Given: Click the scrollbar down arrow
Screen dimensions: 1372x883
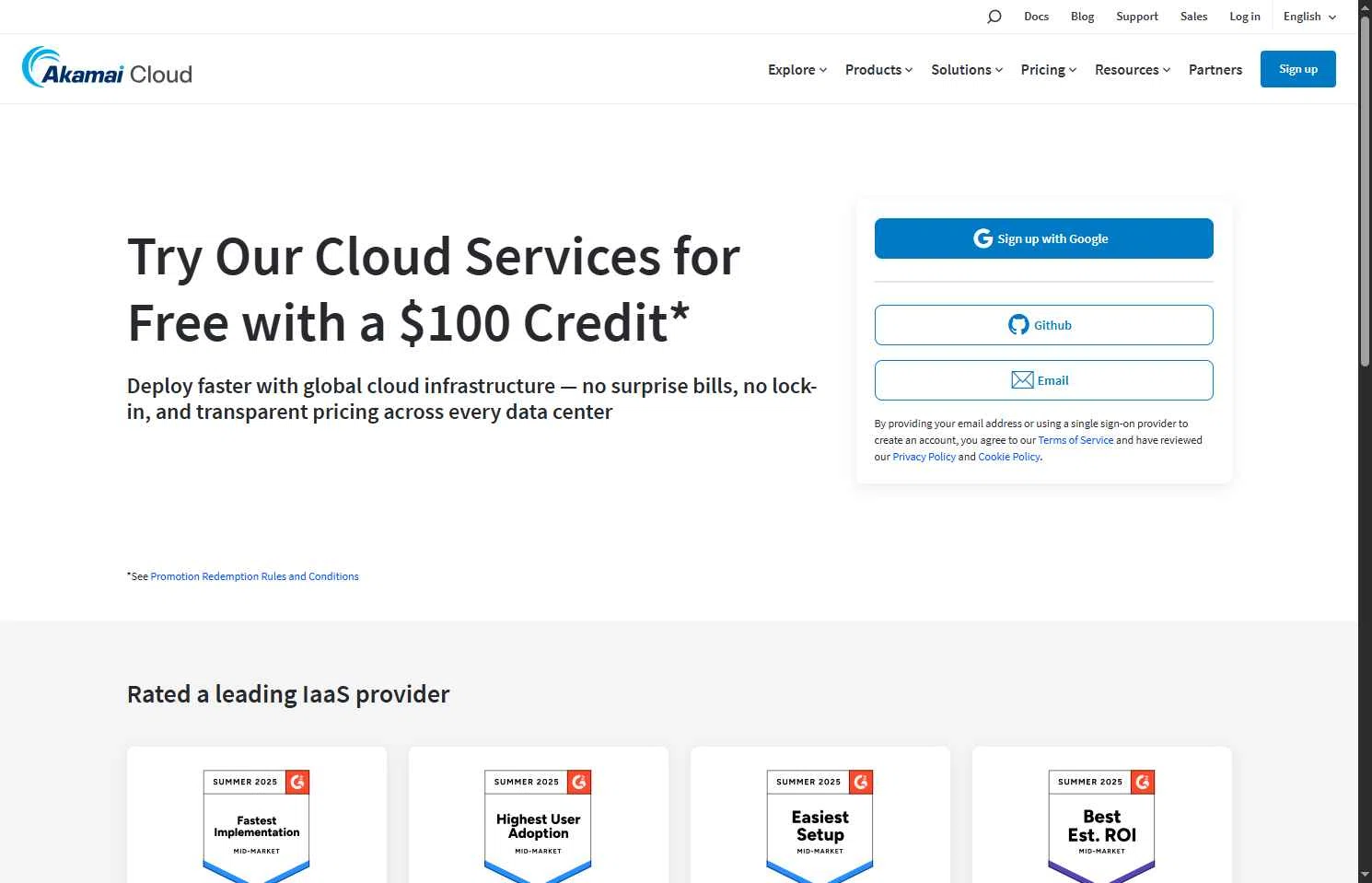Looking at the screenshot, I should point(1365,874).
